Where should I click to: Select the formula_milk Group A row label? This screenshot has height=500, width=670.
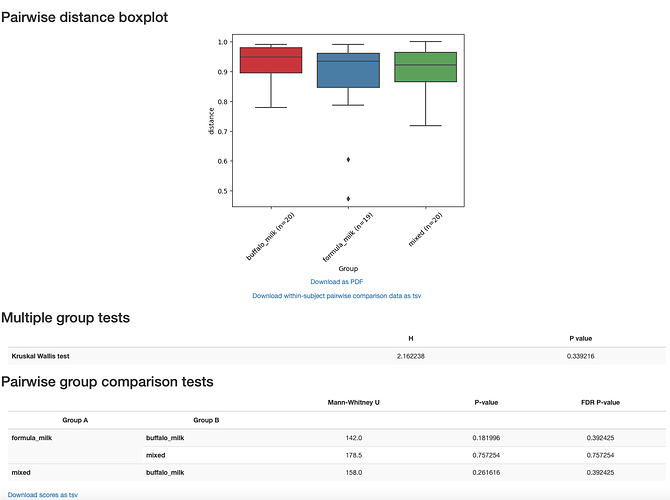pos(32,438)
